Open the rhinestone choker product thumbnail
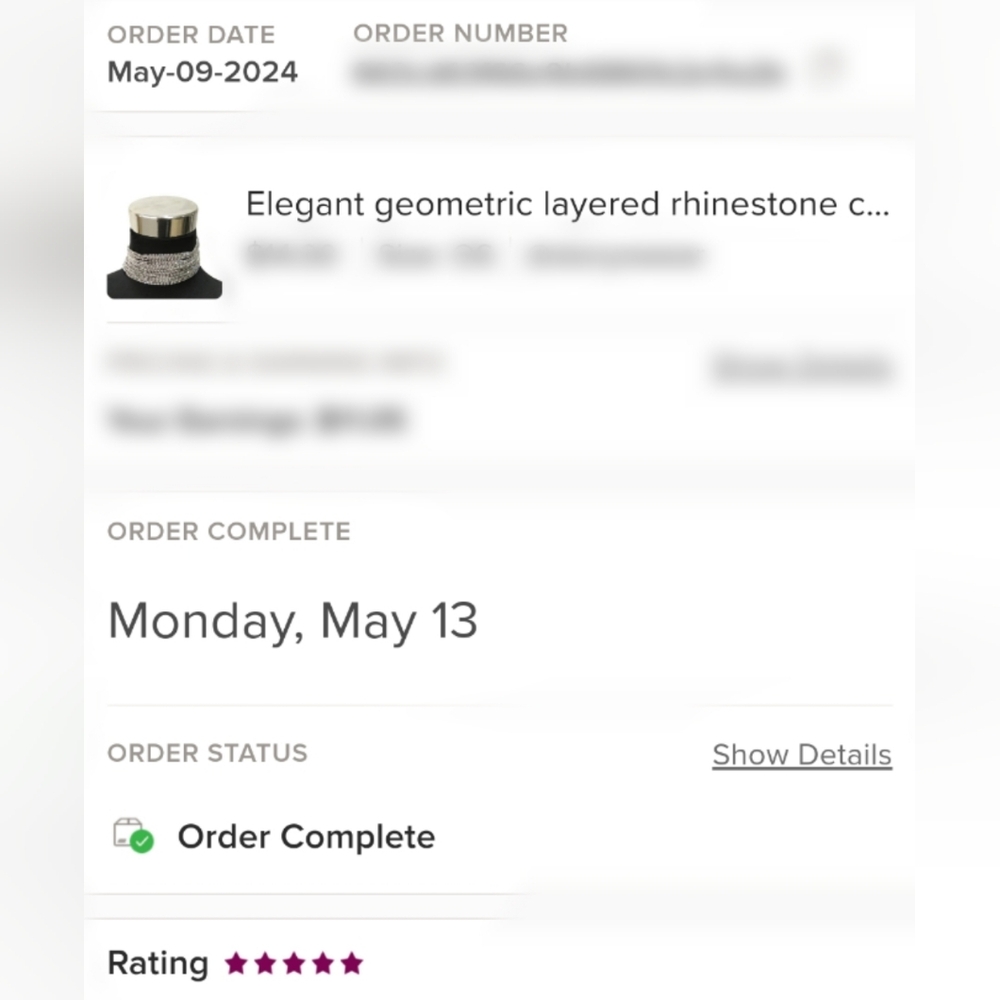1000x1000 pixels. click(x=164, y=247)
